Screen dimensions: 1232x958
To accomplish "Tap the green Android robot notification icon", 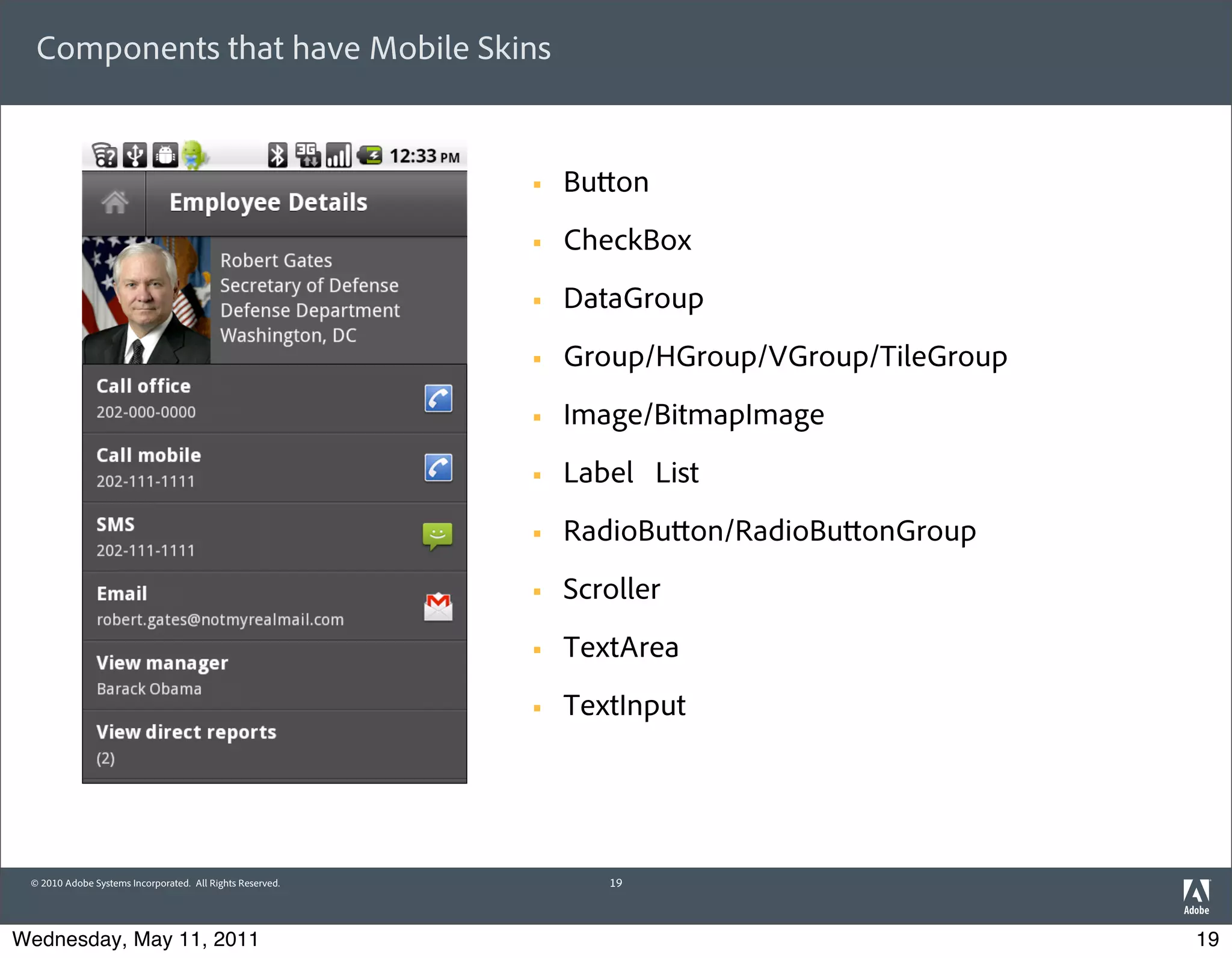I will coord(194,155).
